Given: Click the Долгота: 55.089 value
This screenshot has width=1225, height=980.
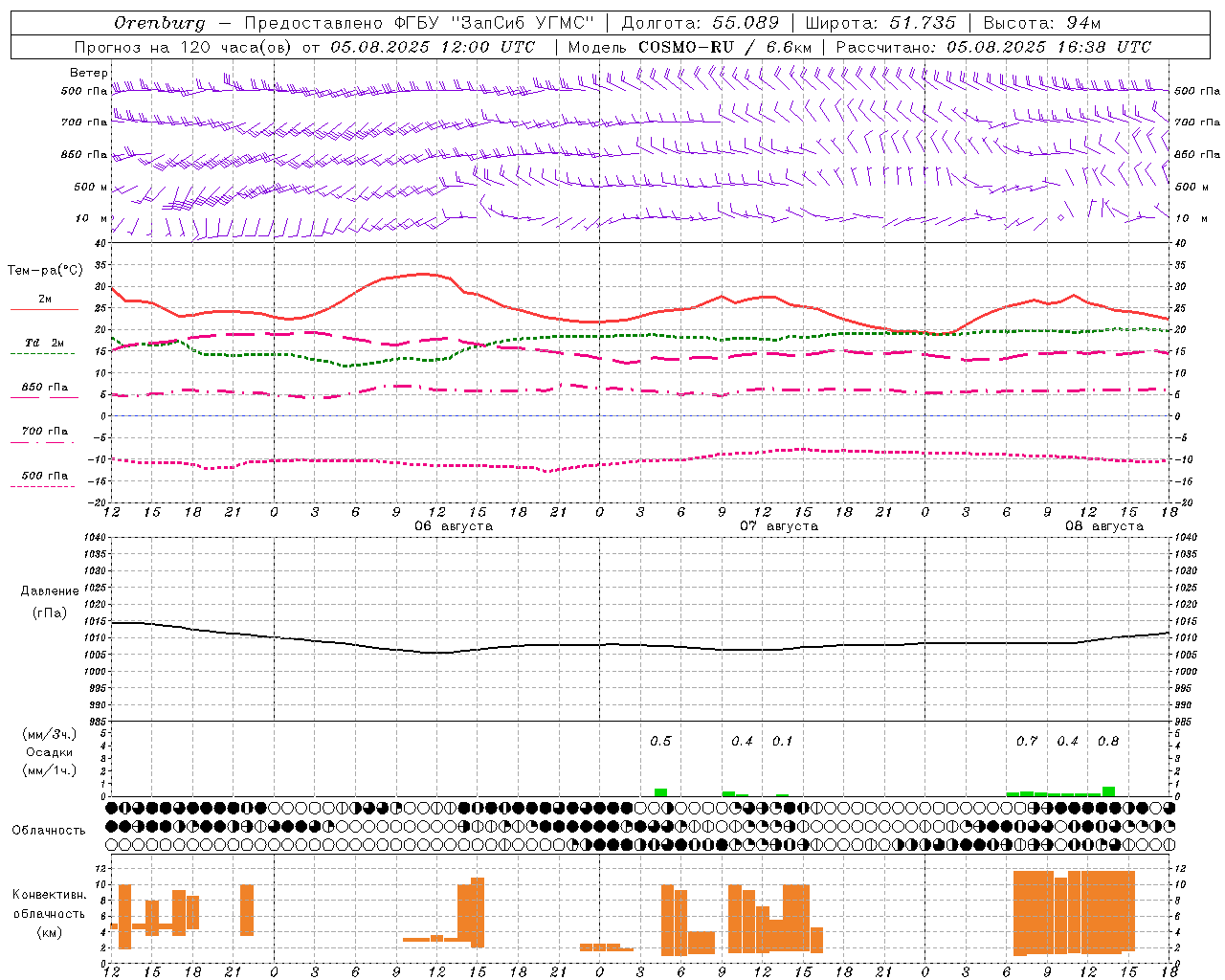Looking at the screenshot, I should (x=701, y=23).
